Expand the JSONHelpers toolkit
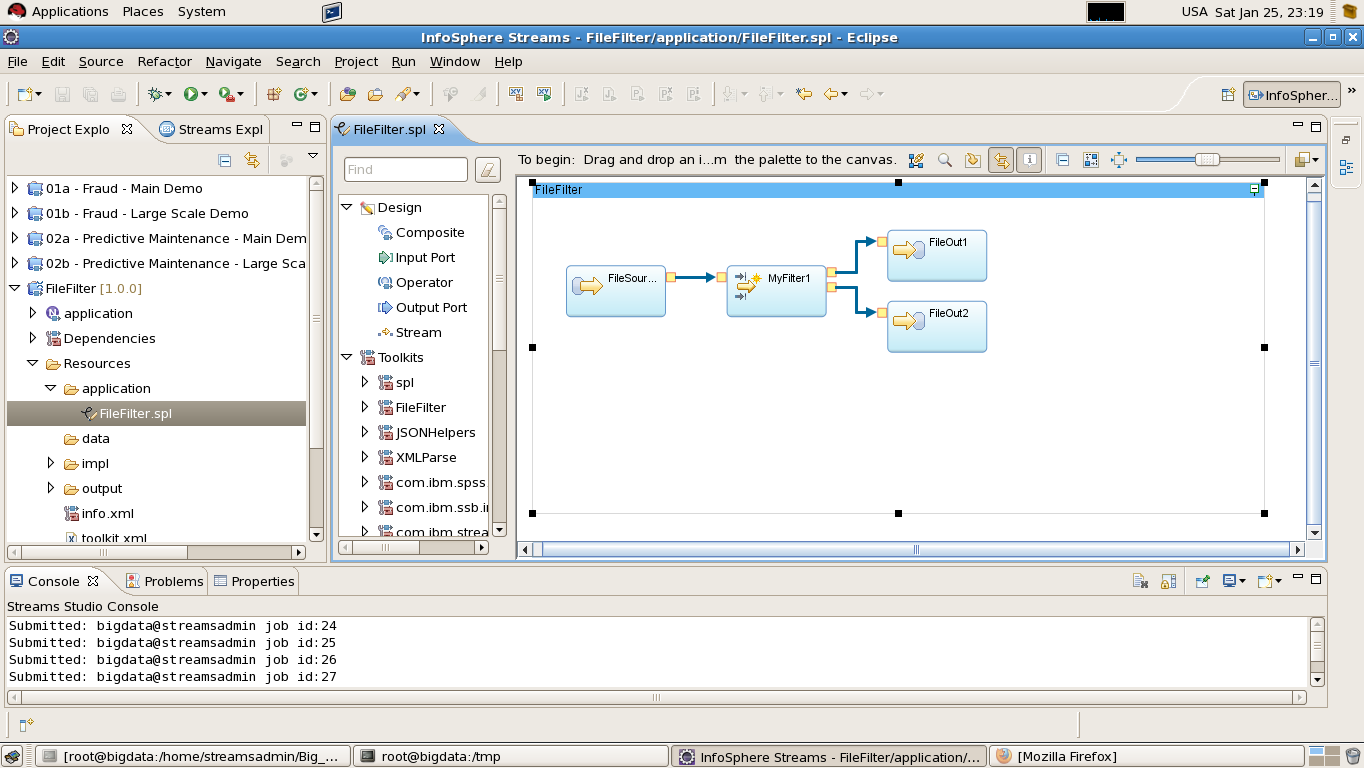This screenshot has height=768, width=1364. (365, 432)
